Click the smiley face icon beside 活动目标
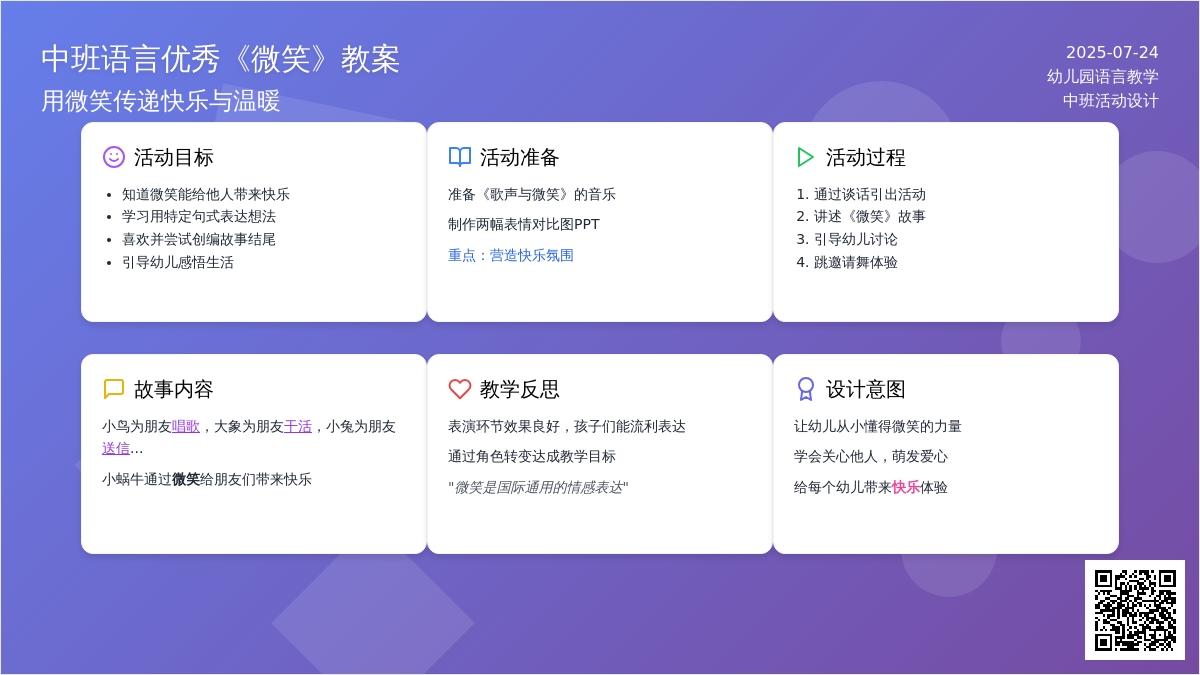The width and height of the screenshot is (1200, 675). [x=114, y=157]
